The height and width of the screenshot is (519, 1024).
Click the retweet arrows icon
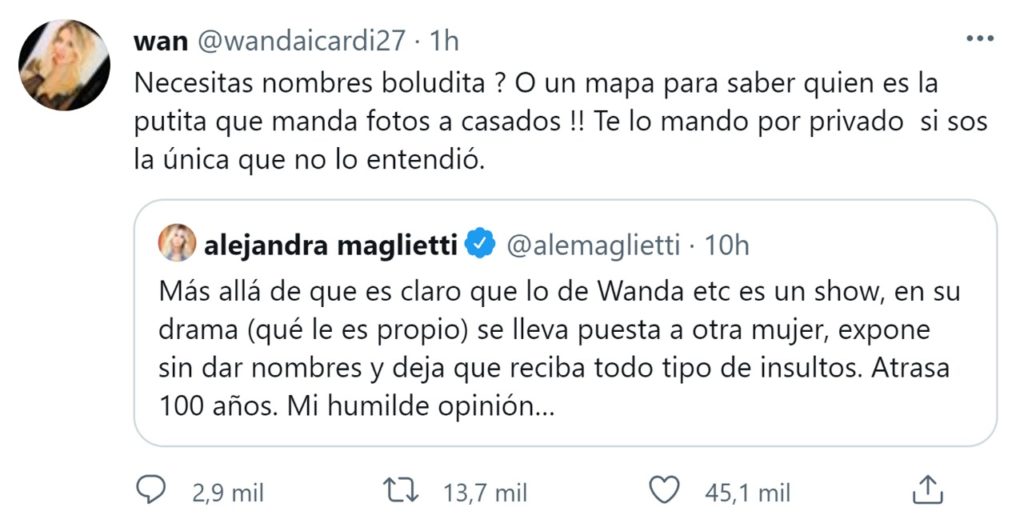coord(402,489)
